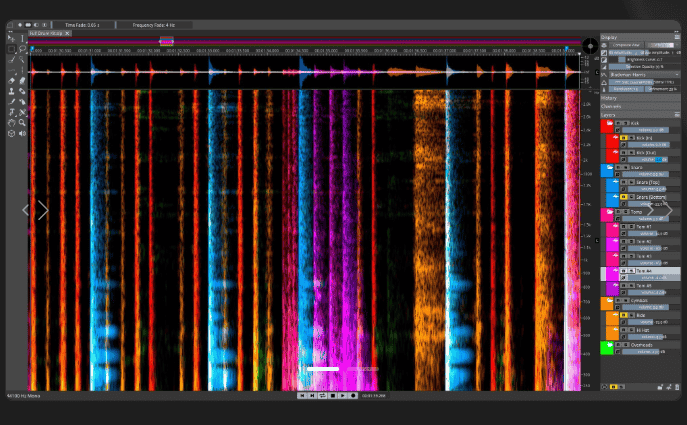Click the record button in transport
Viewport: 687px width, 425px height.
click(353, 396)
